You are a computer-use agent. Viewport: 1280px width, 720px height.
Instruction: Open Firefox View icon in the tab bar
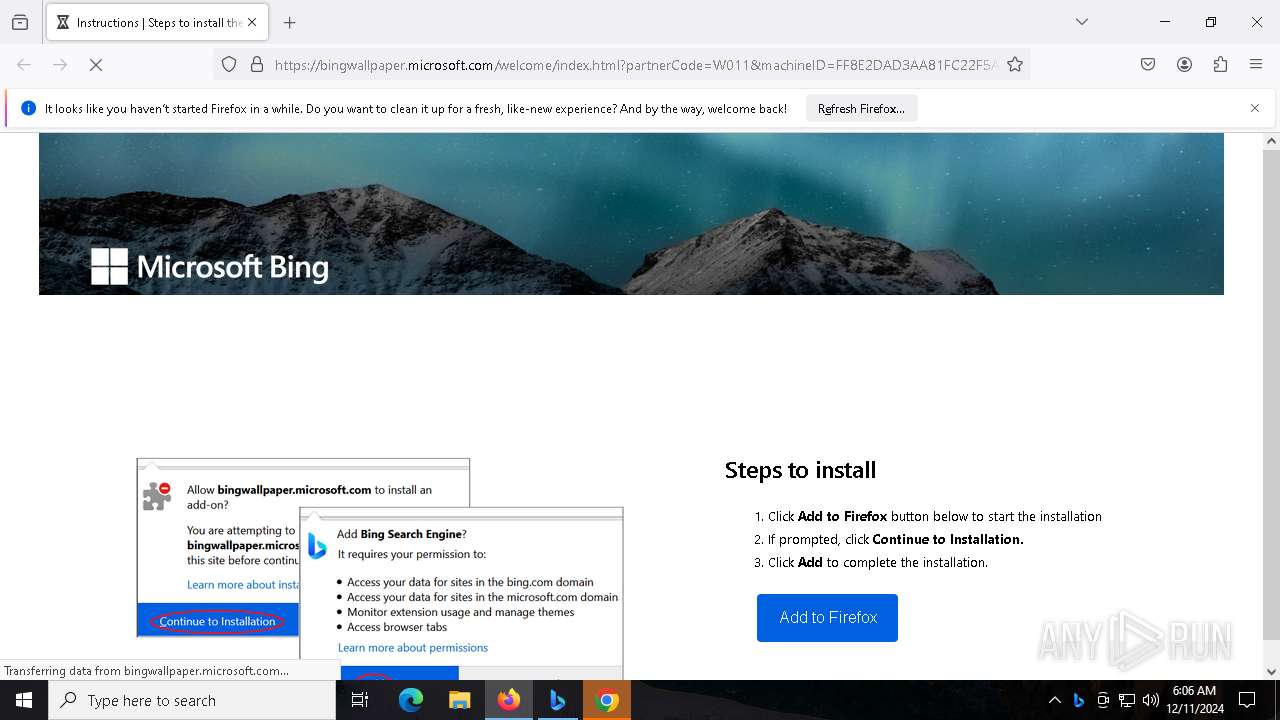coord(20,22)
